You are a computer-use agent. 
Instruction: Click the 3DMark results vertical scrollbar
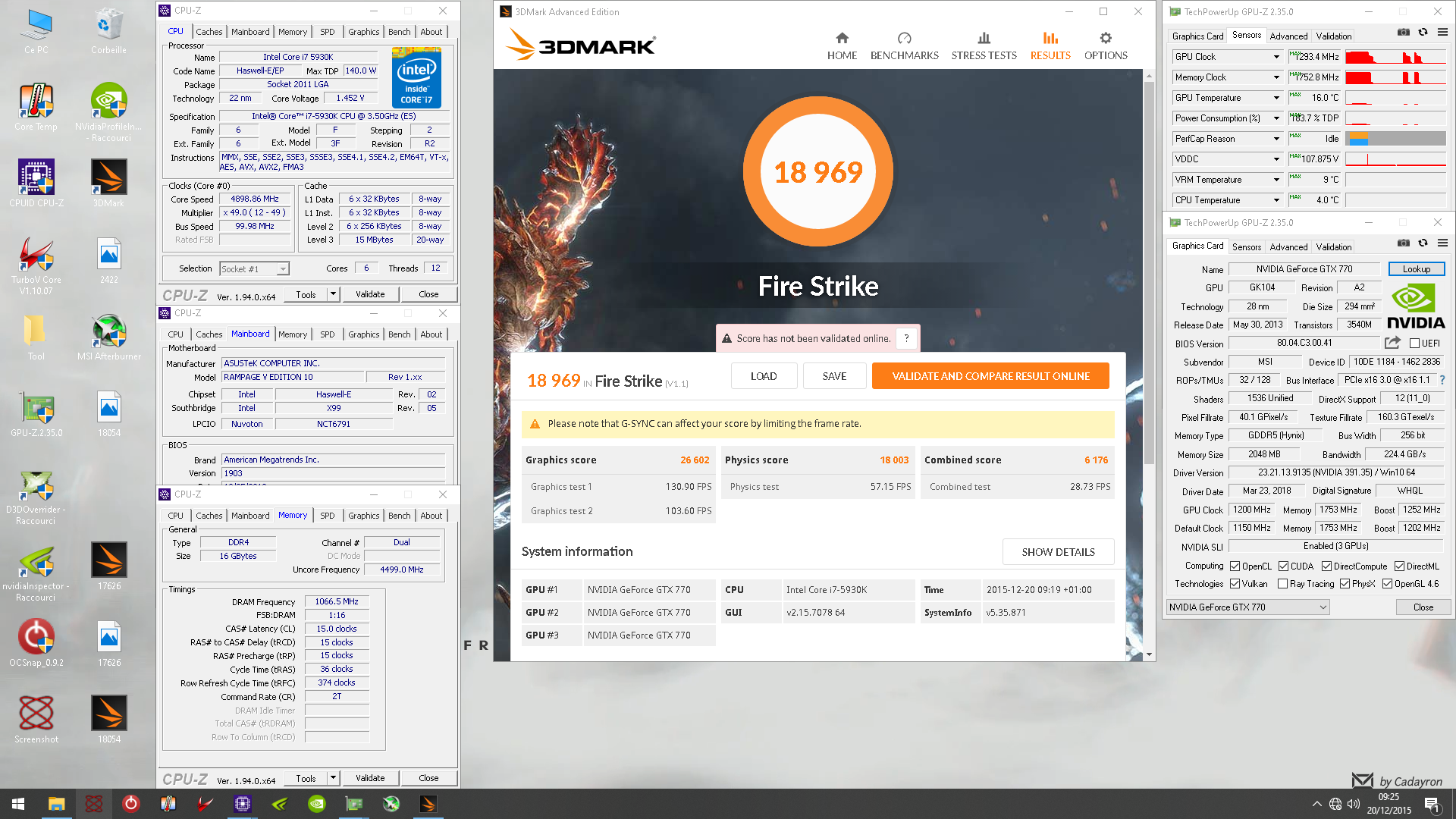click(1149, 273)
